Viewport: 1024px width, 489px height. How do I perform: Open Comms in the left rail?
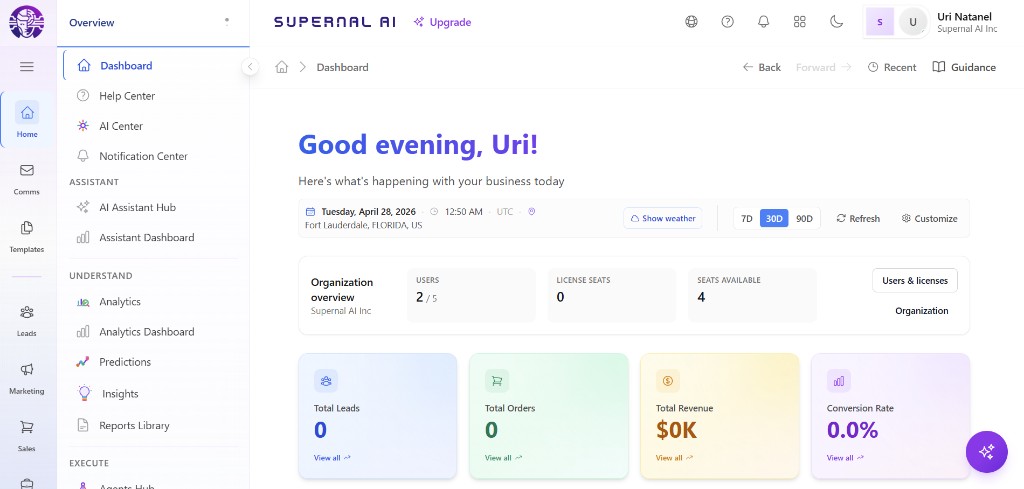pyautogui.click(x=27, y=178)
